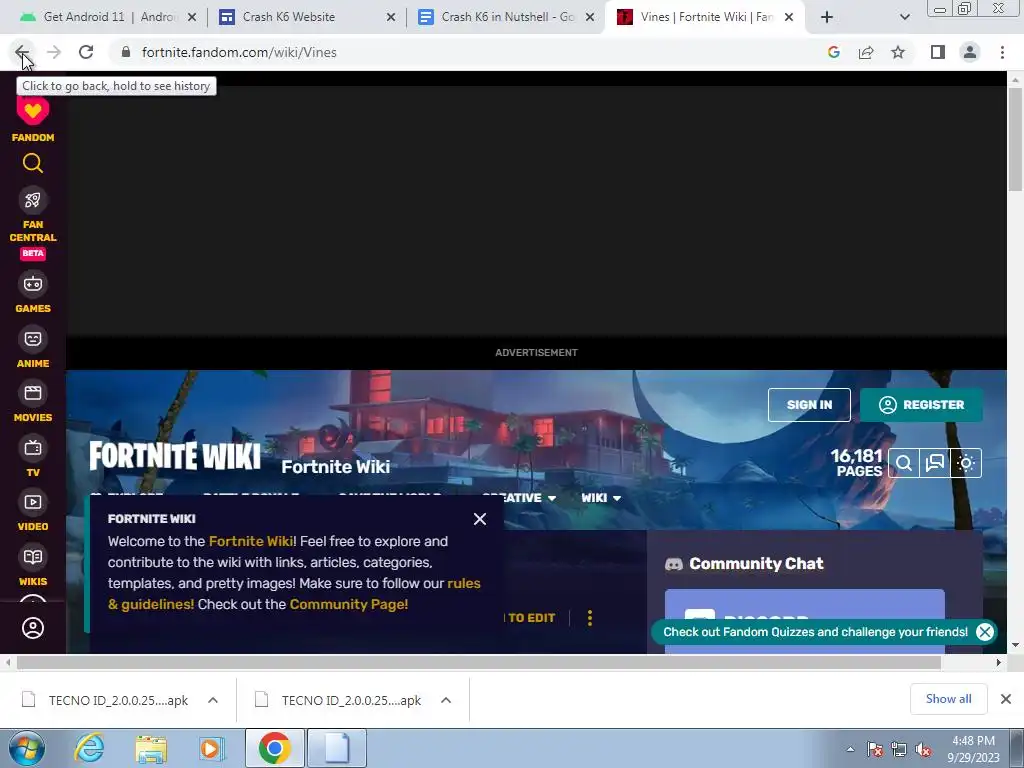Open Fan Central rocket icon

click(x=33, y=200)
